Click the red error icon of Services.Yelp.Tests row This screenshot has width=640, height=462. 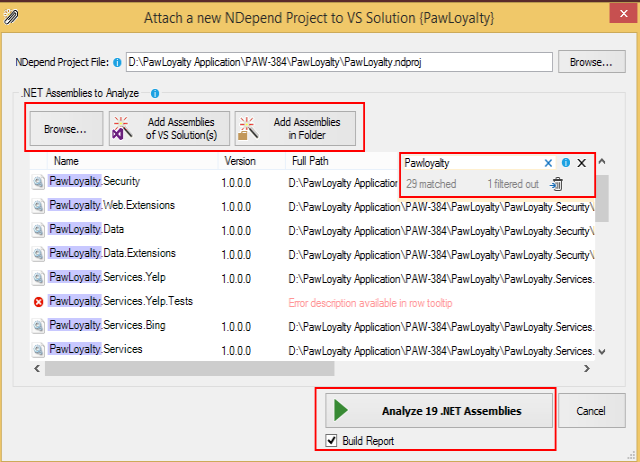(x=38, y=302)
